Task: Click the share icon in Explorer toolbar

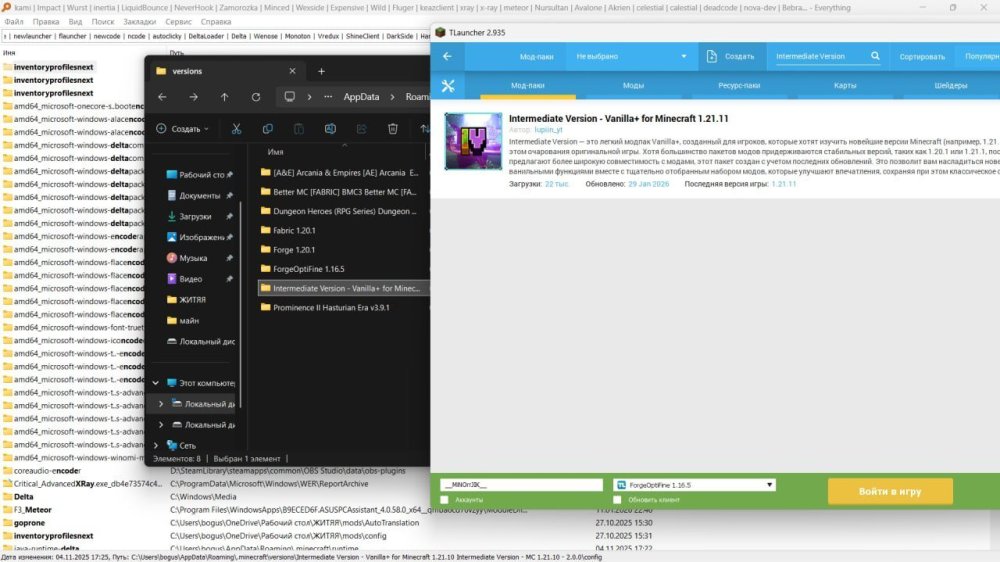Action: coord(361,129)
